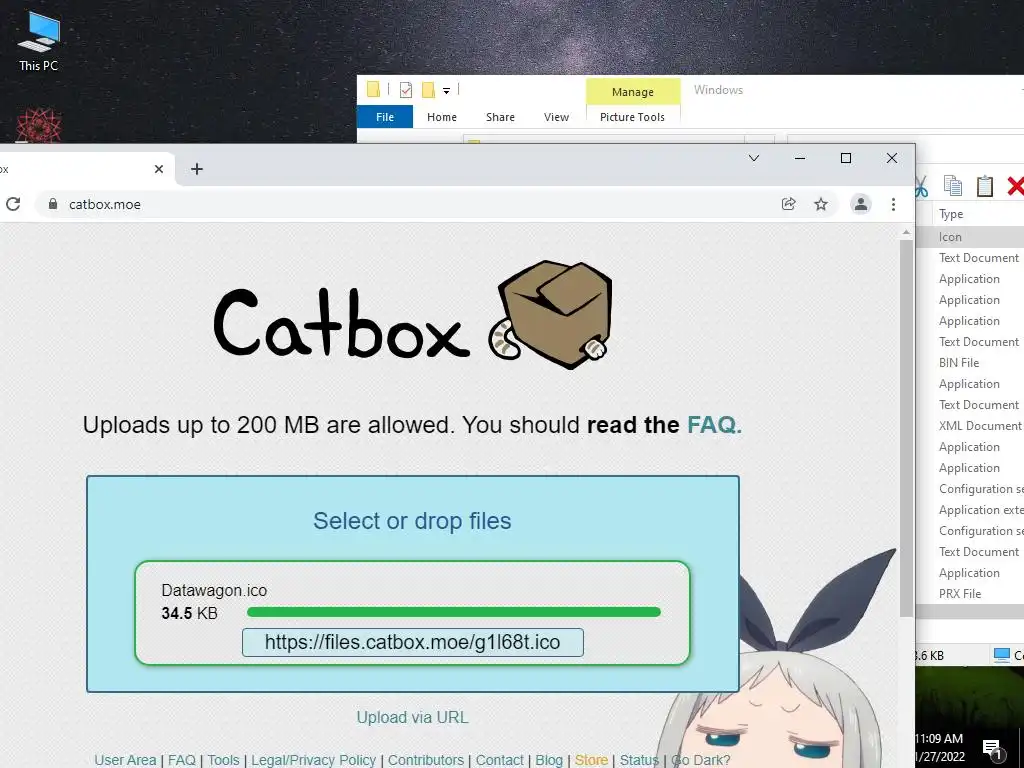Click the red Delete X in Explorer
This screenshot has width=1024, height=768.
coord(1016,186)
